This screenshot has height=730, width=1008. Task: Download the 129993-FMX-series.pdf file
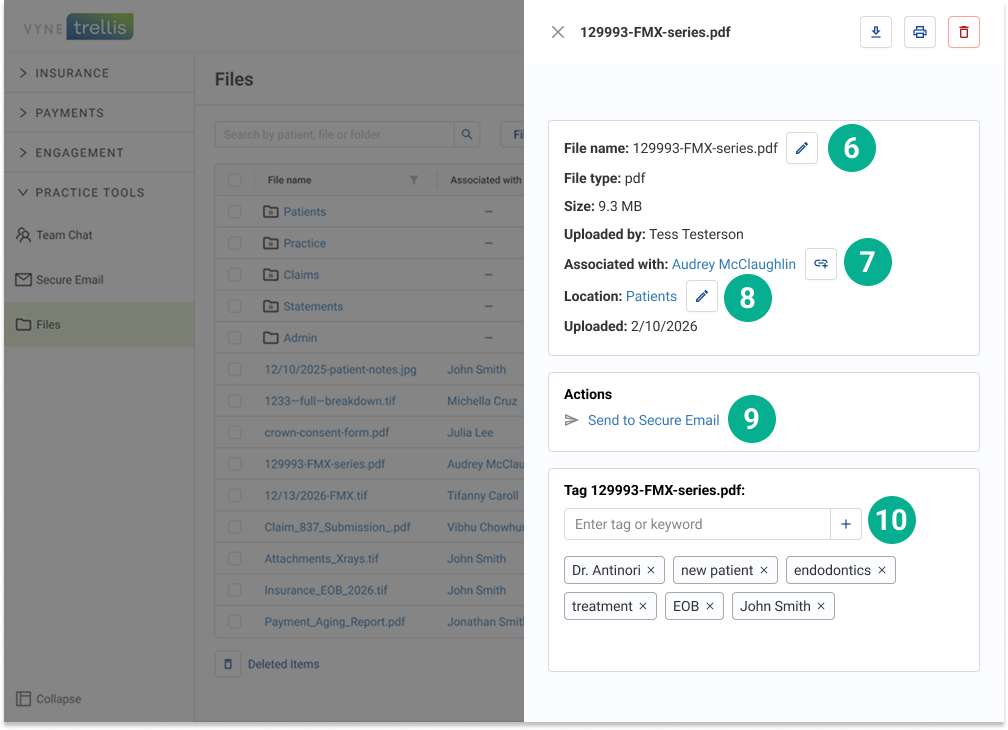[x=875, y=32]
